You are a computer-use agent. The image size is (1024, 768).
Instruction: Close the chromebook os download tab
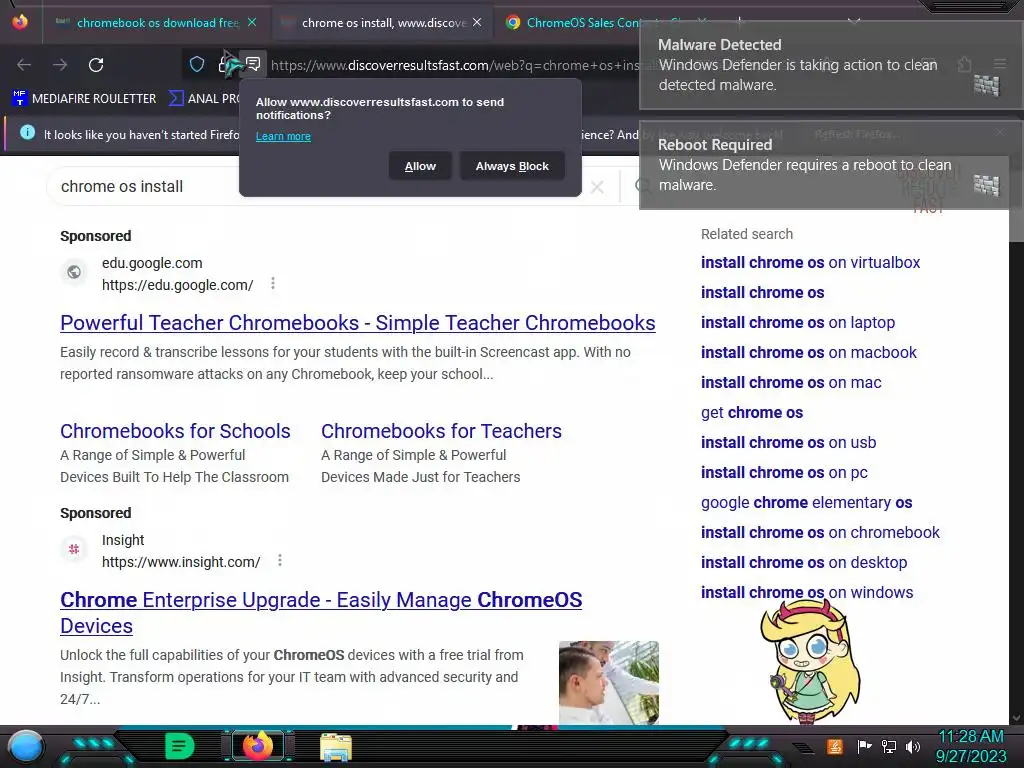pyautogui.click(x=252, y=22)
